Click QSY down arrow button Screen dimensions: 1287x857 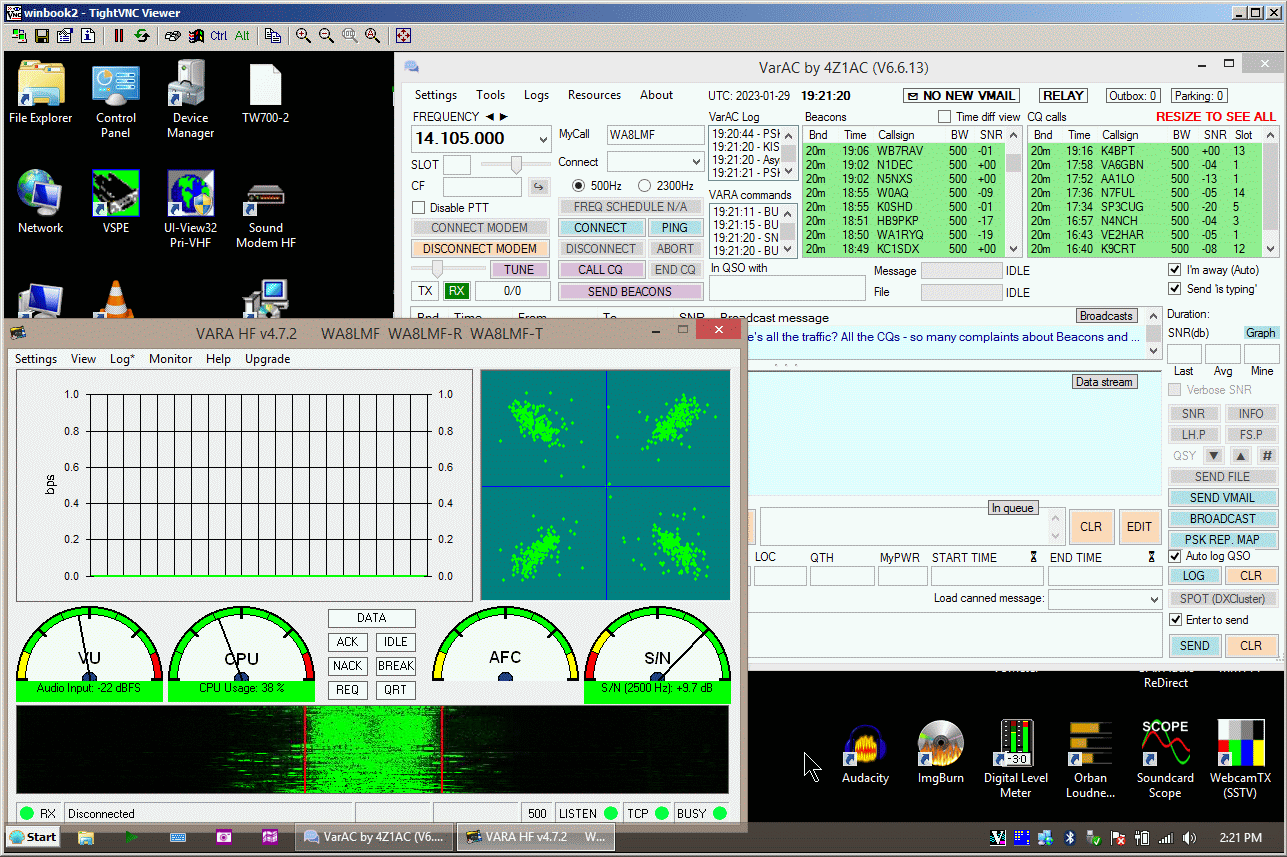click(1212, 455)
